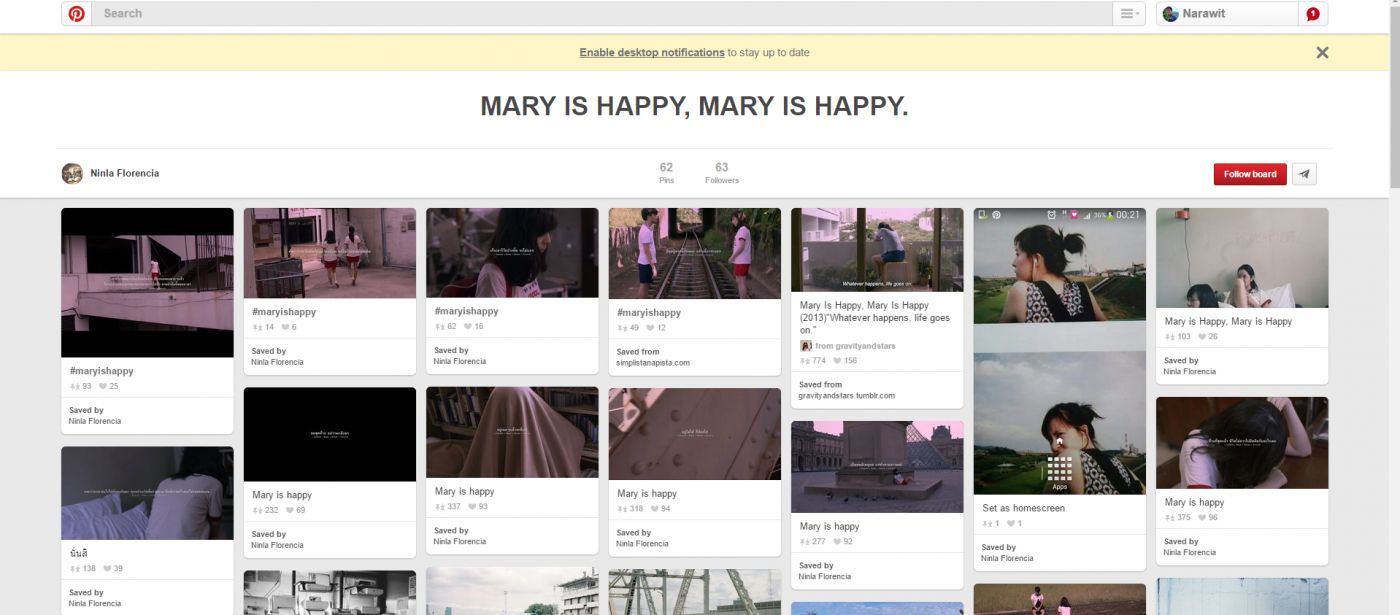Open the railway tracks pin image
The image size is (1400, 615).
[x=694, y=253]
